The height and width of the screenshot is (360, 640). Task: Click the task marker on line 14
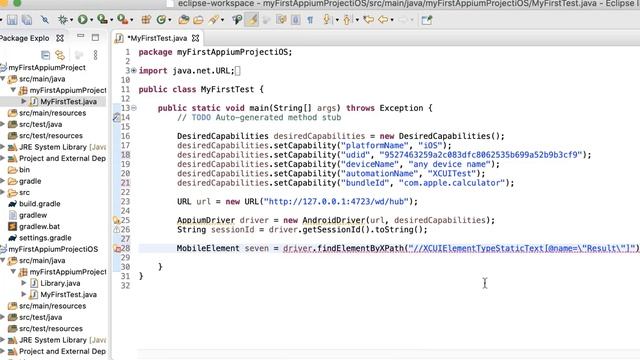pyautogui.click(x=116, y=118)
